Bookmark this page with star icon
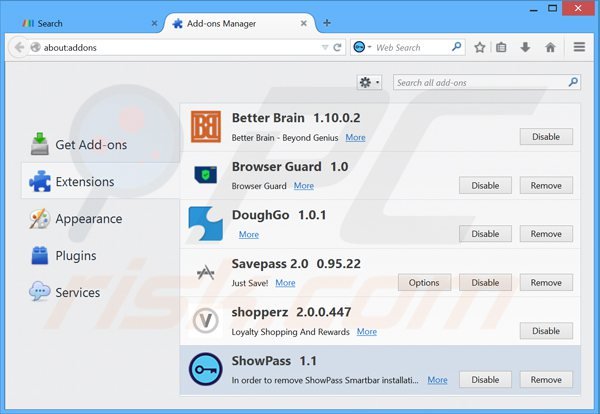Screen dimensions: 600x414 (x=479, y=47)
